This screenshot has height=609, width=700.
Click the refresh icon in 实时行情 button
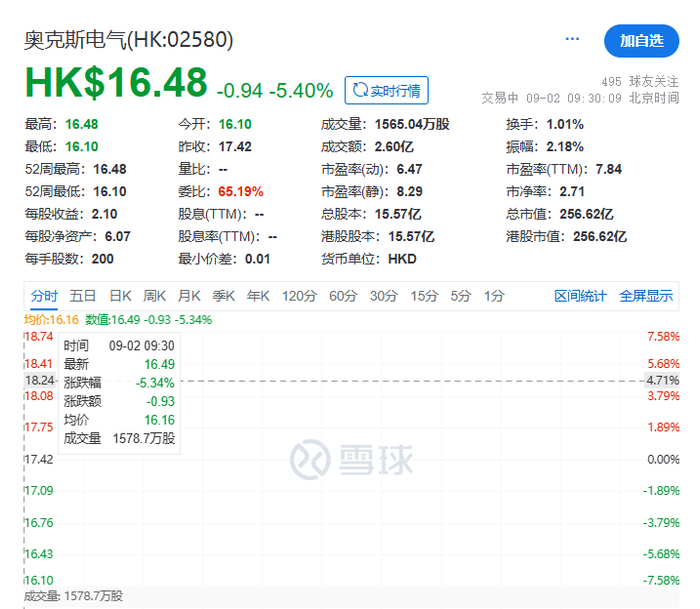tap(360, 90)
